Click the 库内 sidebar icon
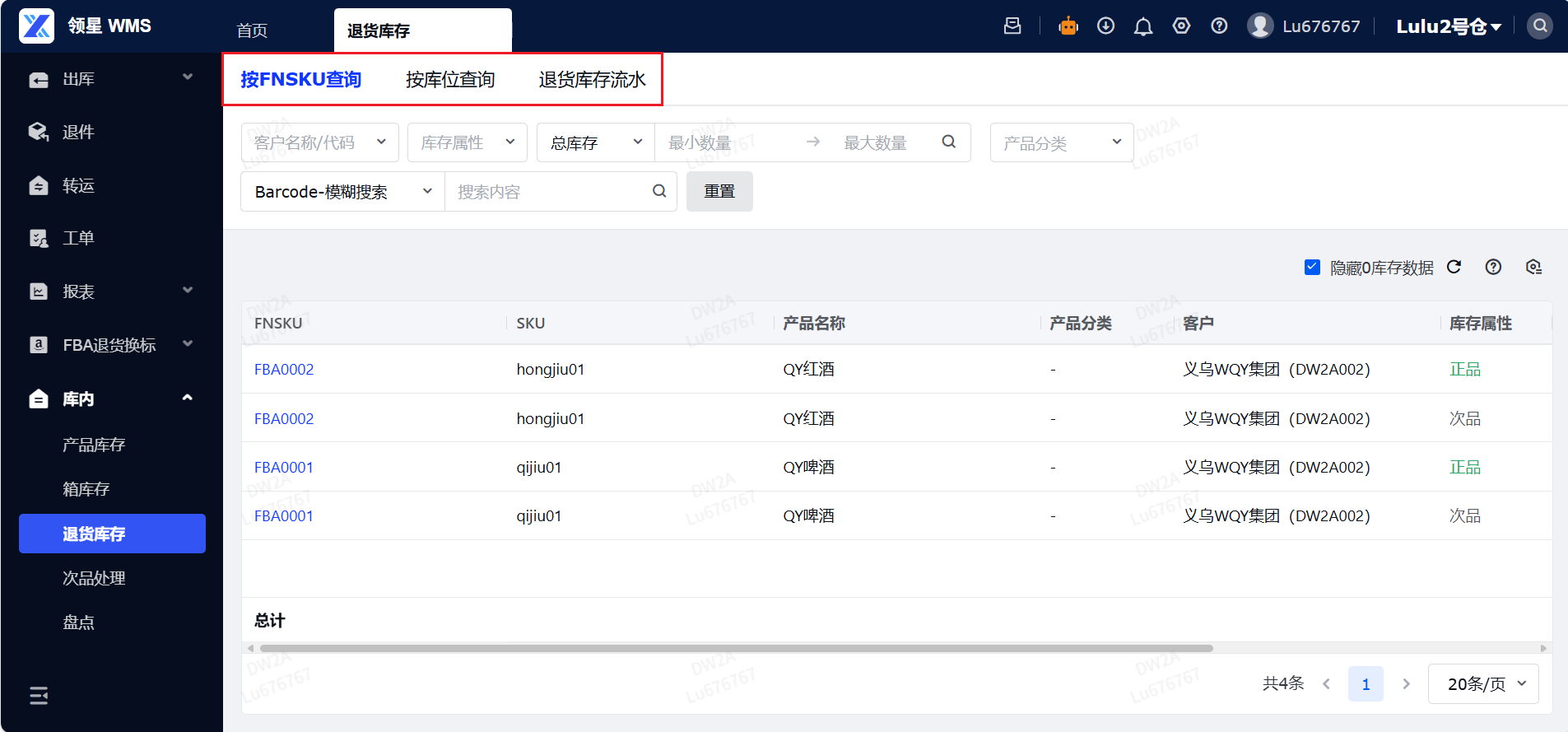The width and height of the screenshot is (1568, 732). [x=39, y=399]
